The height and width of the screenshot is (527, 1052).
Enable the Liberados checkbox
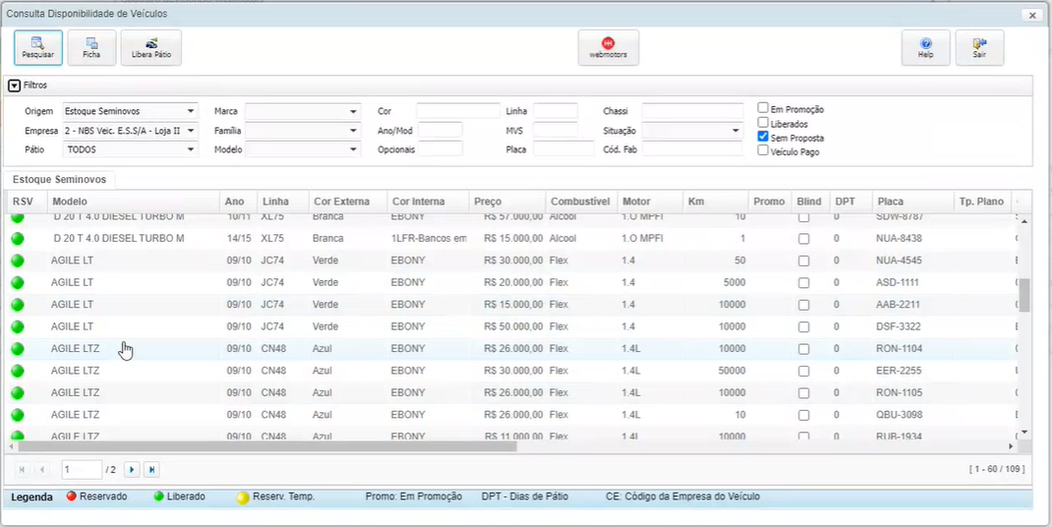click(x=763, y=122)
